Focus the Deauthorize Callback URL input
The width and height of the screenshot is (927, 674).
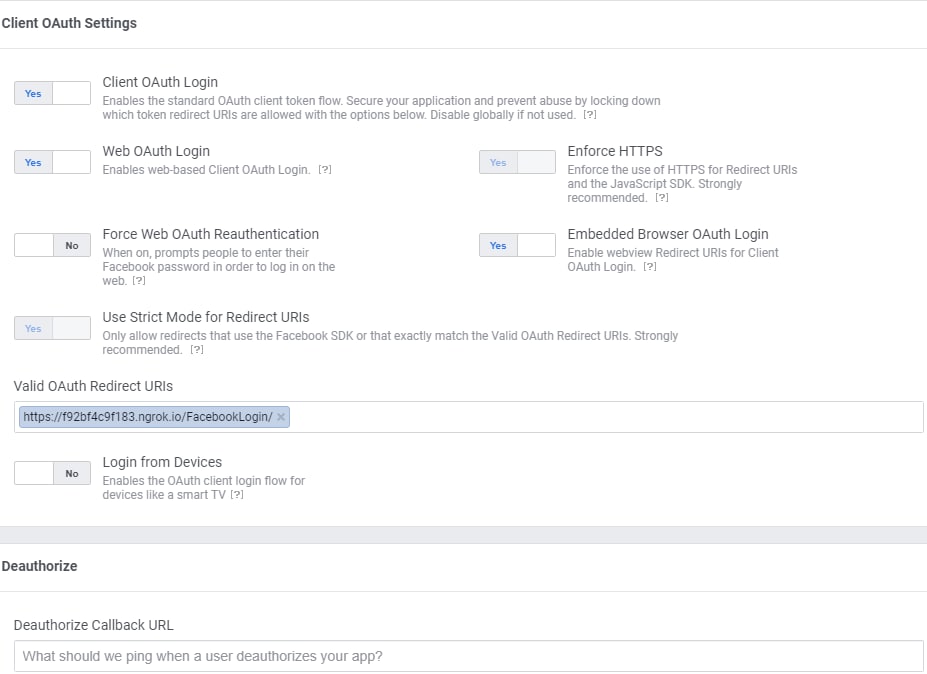[x=468, y=656]
